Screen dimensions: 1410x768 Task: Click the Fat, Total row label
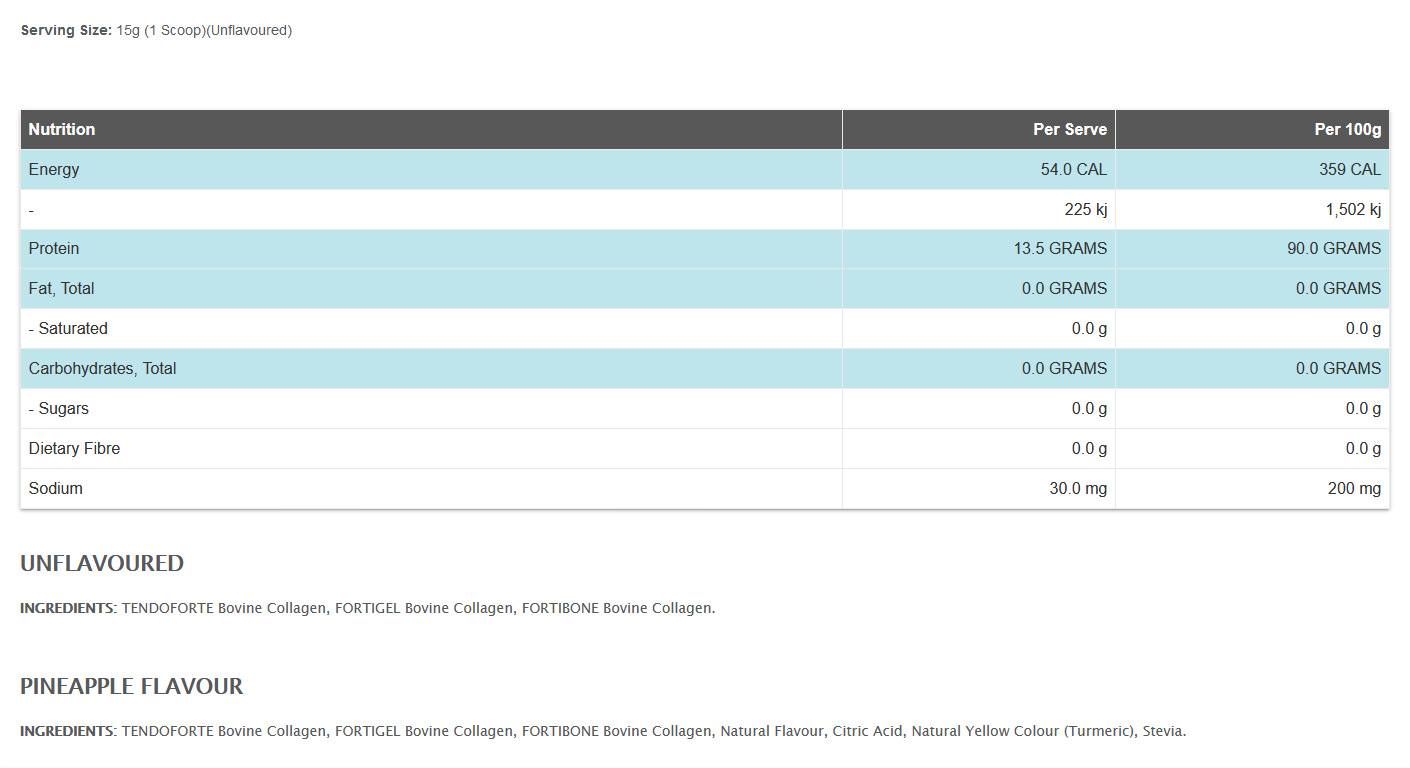coord(61,288)
